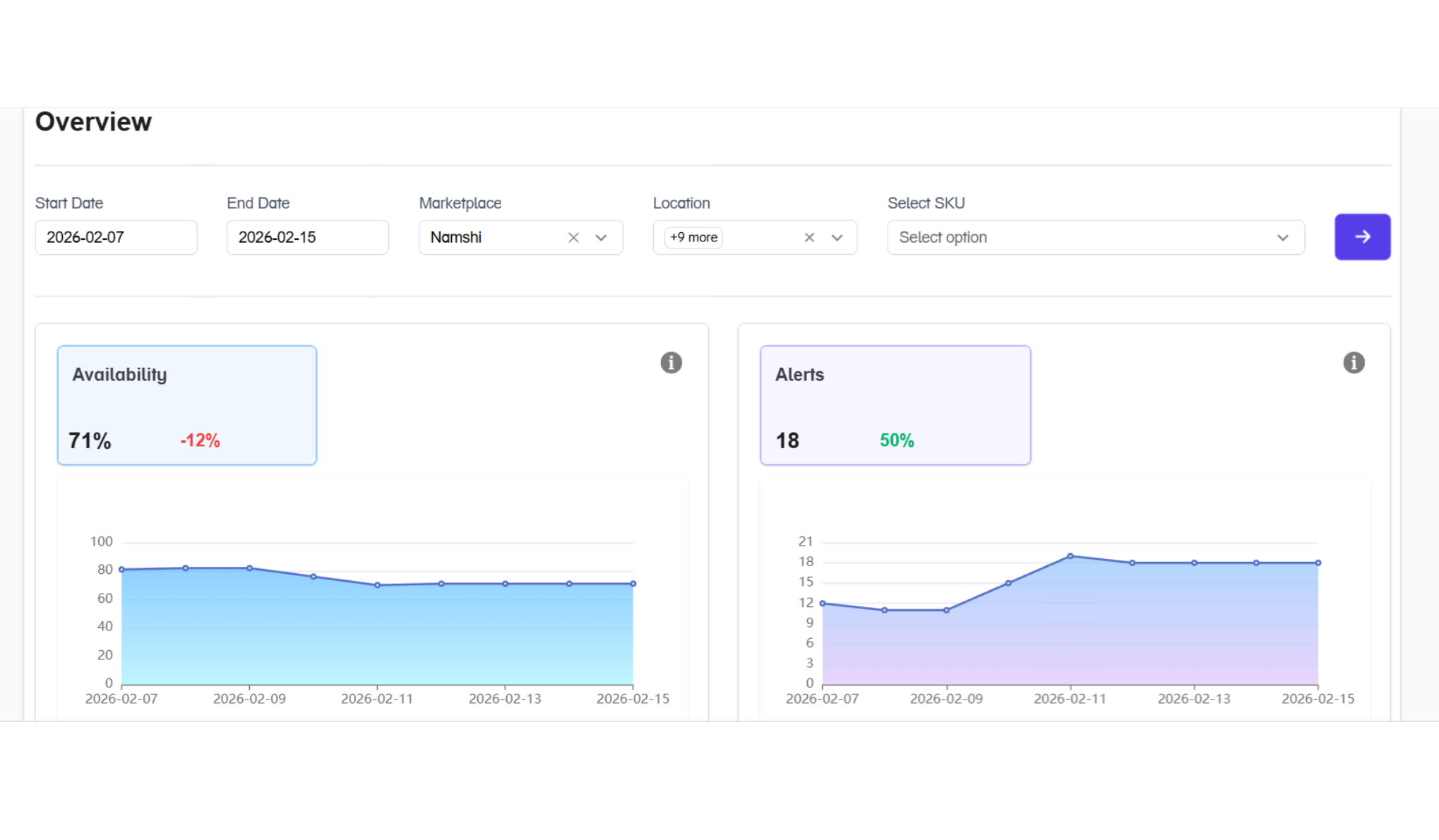Click the 50% alerts change value

896,440
